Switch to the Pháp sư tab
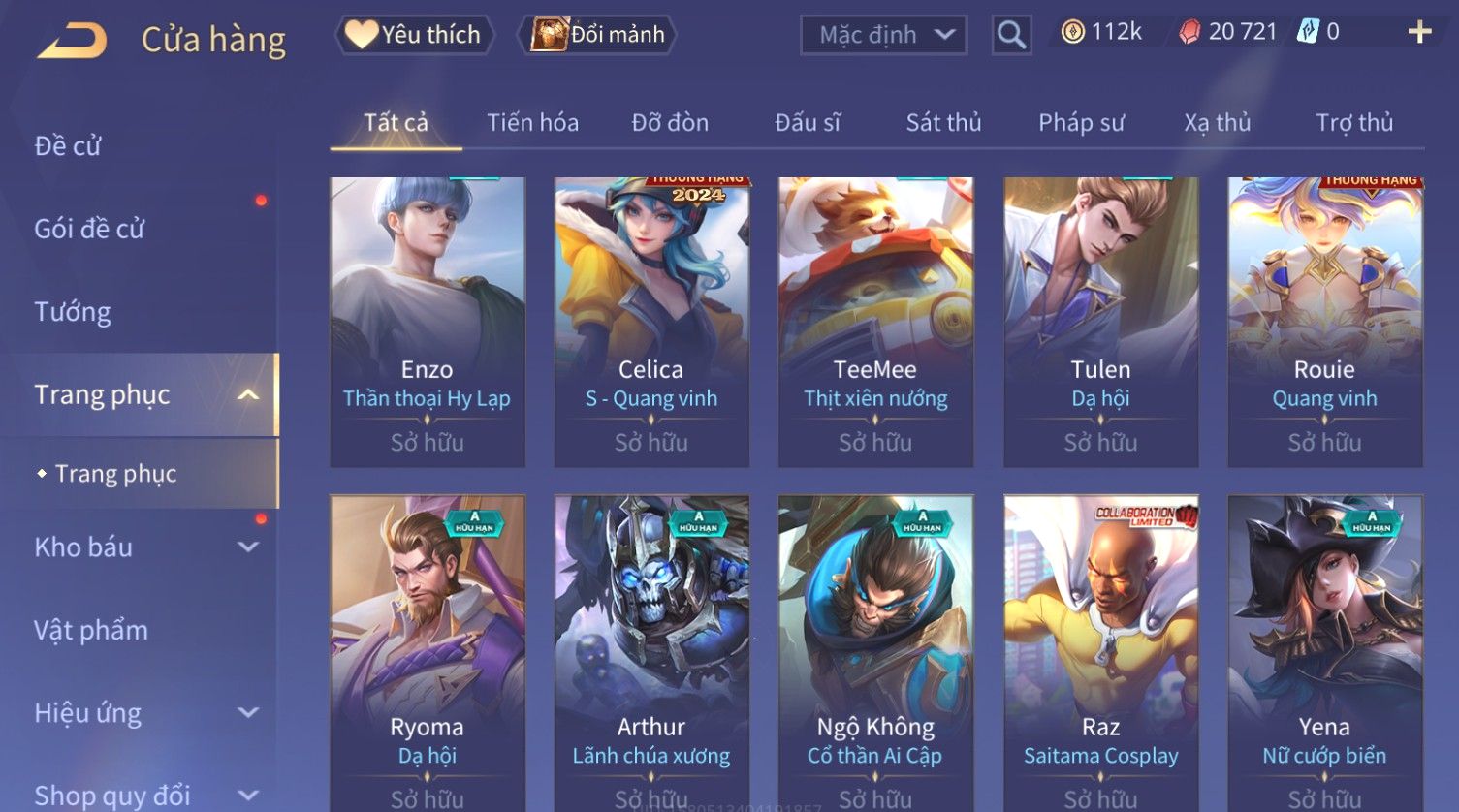Viewport: 1459px width, 812px height. point(1081,123)
